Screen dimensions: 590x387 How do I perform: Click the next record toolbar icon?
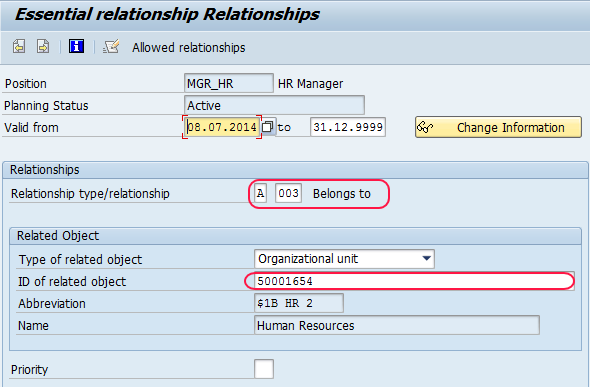[43, 47]
